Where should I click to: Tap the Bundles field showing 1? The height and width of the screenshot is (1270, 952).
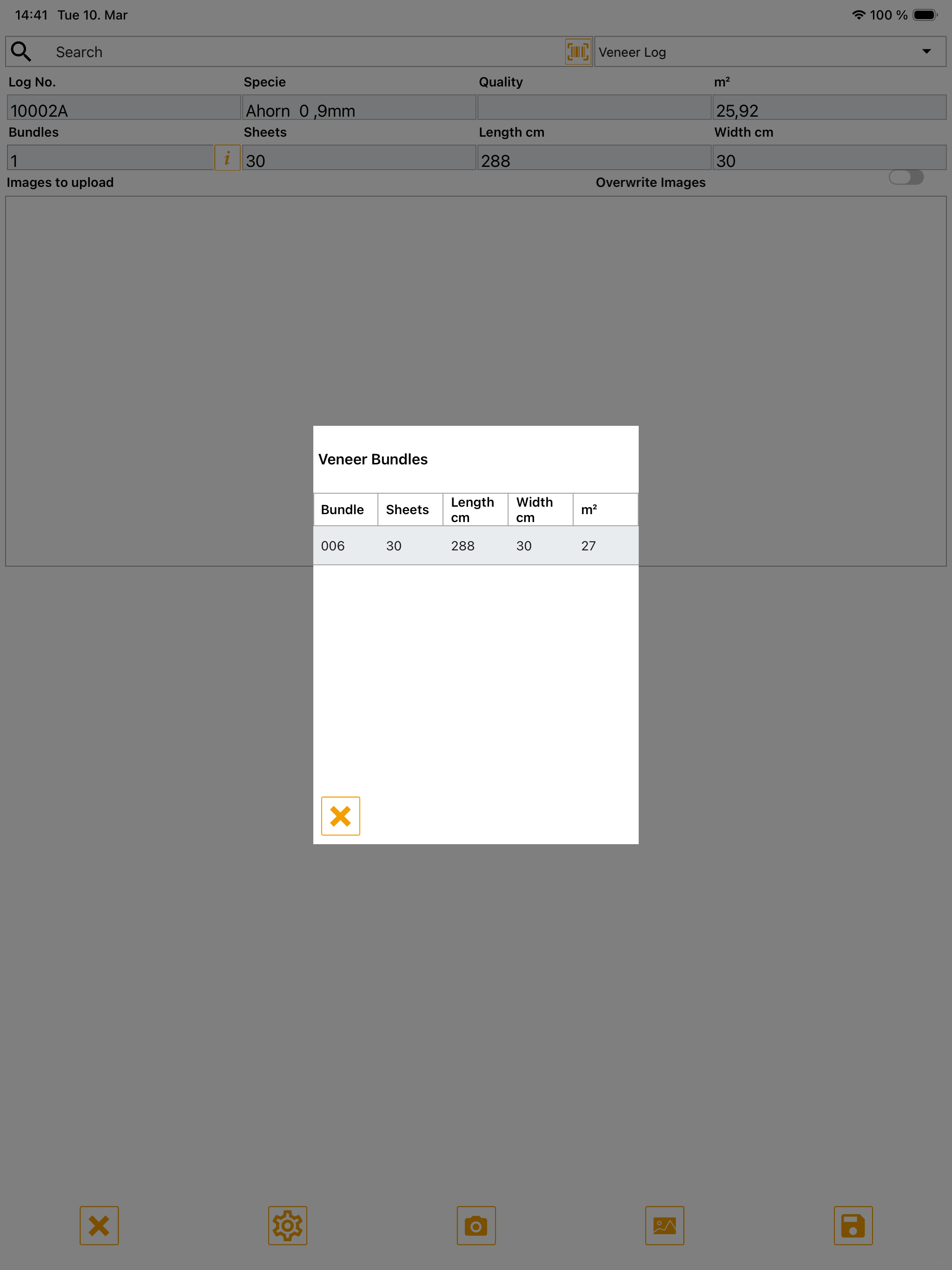tap(110, 157)
